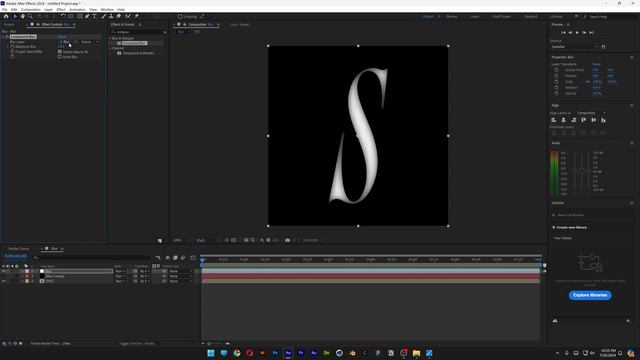640x360 pixels.
Task: Click the Play button in Preview panel
Action: tap(577, 33)
